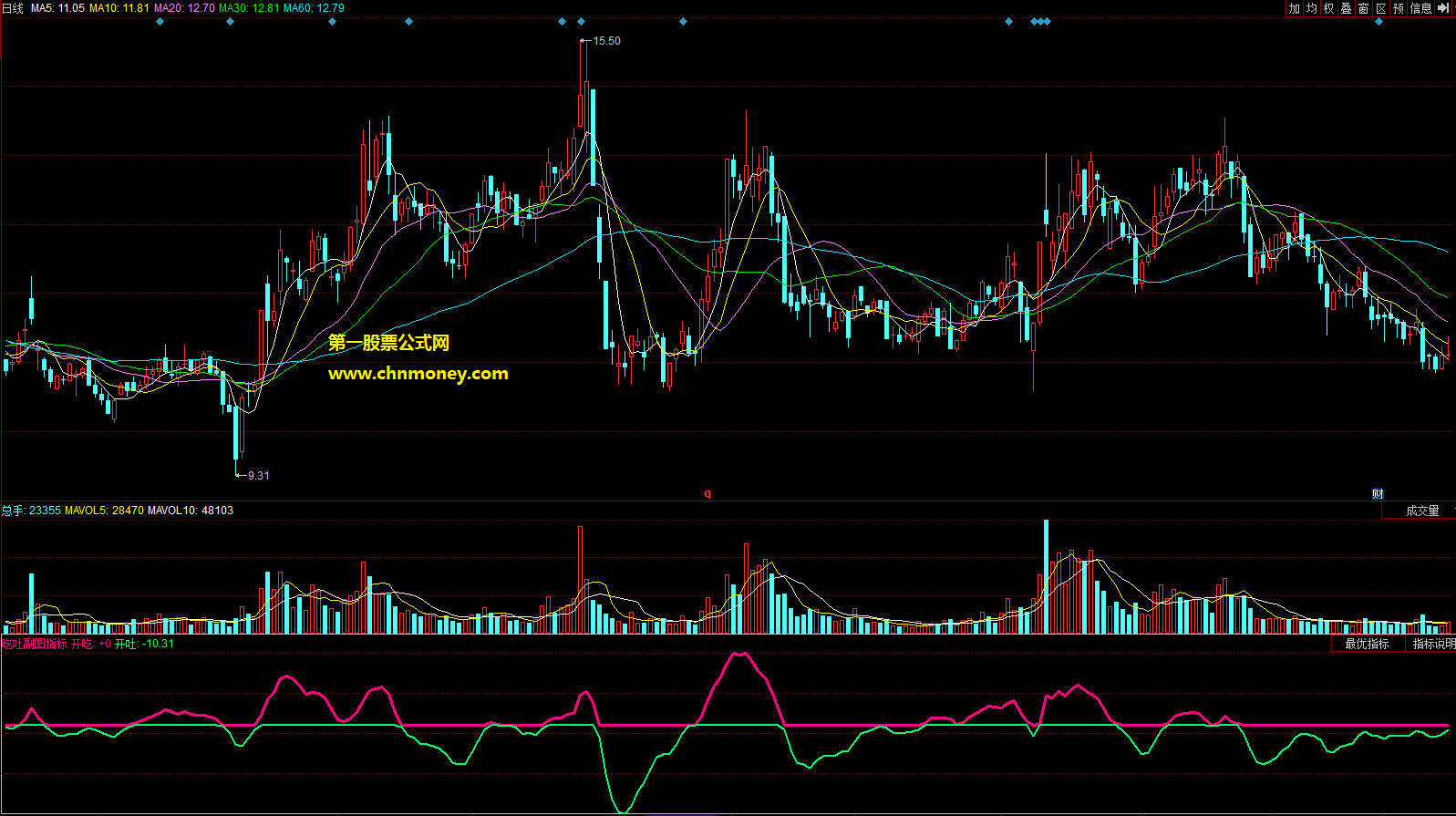Click the 财 financial marker icon
Viewport: 1456px width, 816px height.
(1378, 494)
